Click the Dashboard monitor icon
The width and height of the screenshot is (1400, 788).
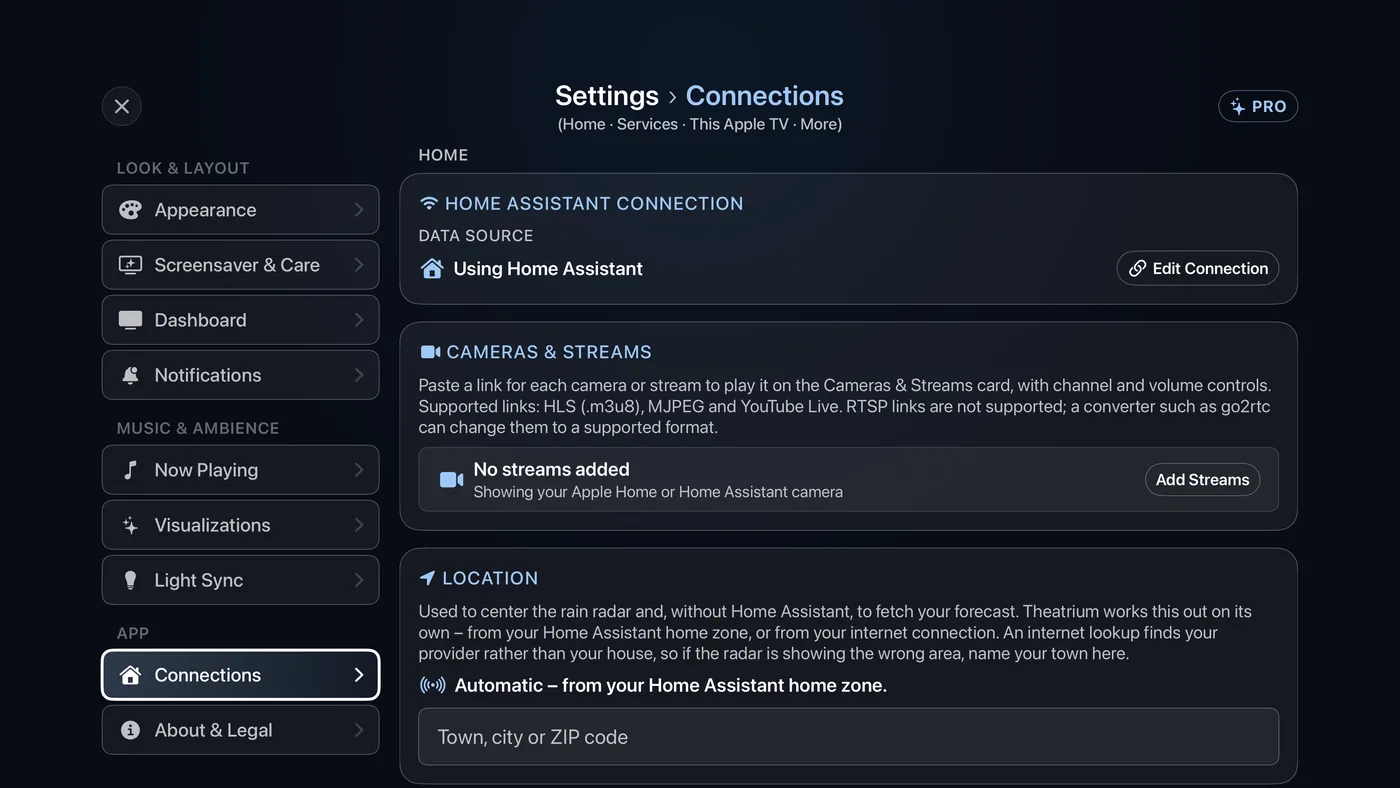[130, 320]
